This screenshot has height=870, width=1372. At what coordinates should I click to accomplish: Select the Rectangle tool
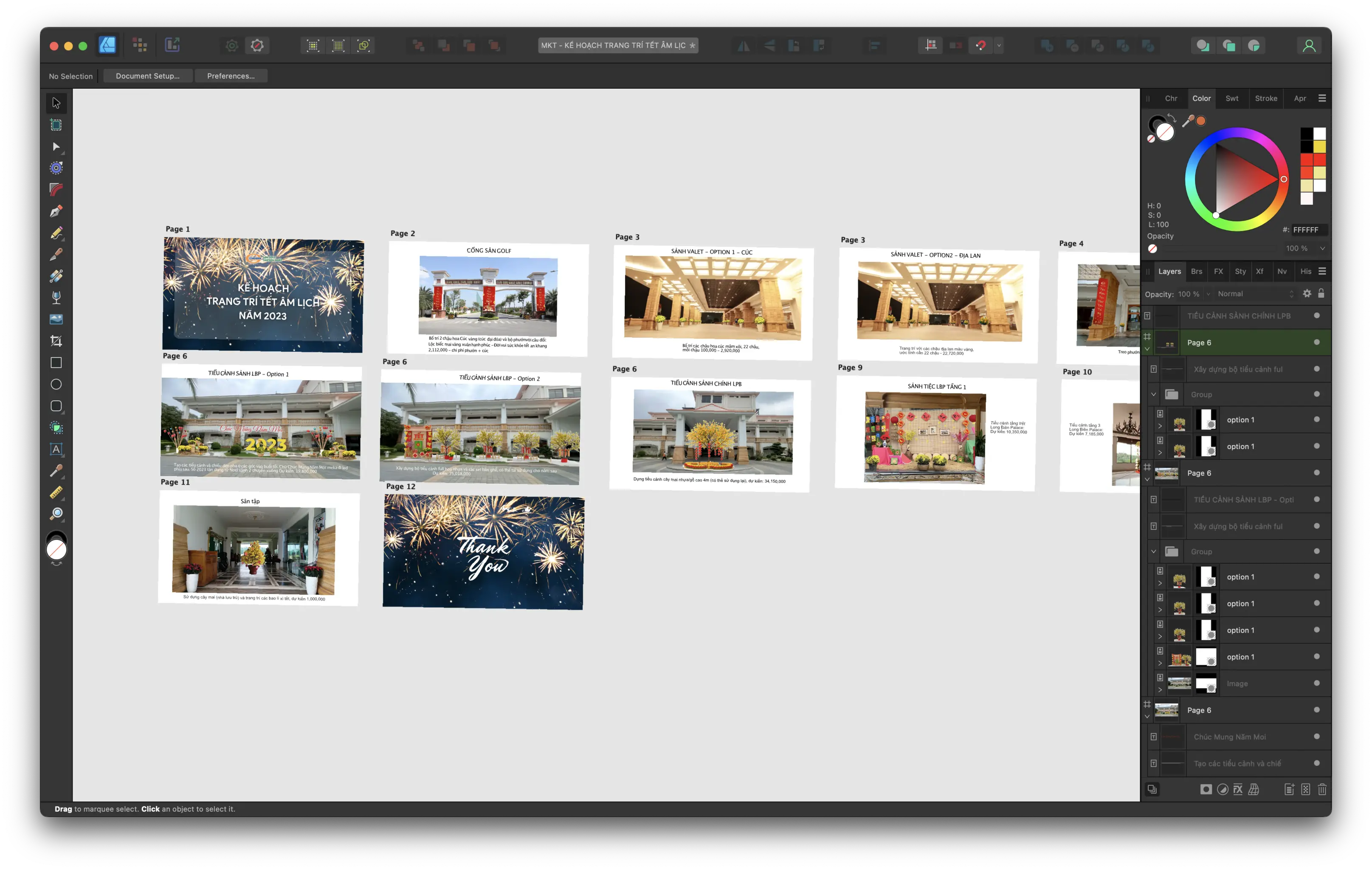[56, 363]
